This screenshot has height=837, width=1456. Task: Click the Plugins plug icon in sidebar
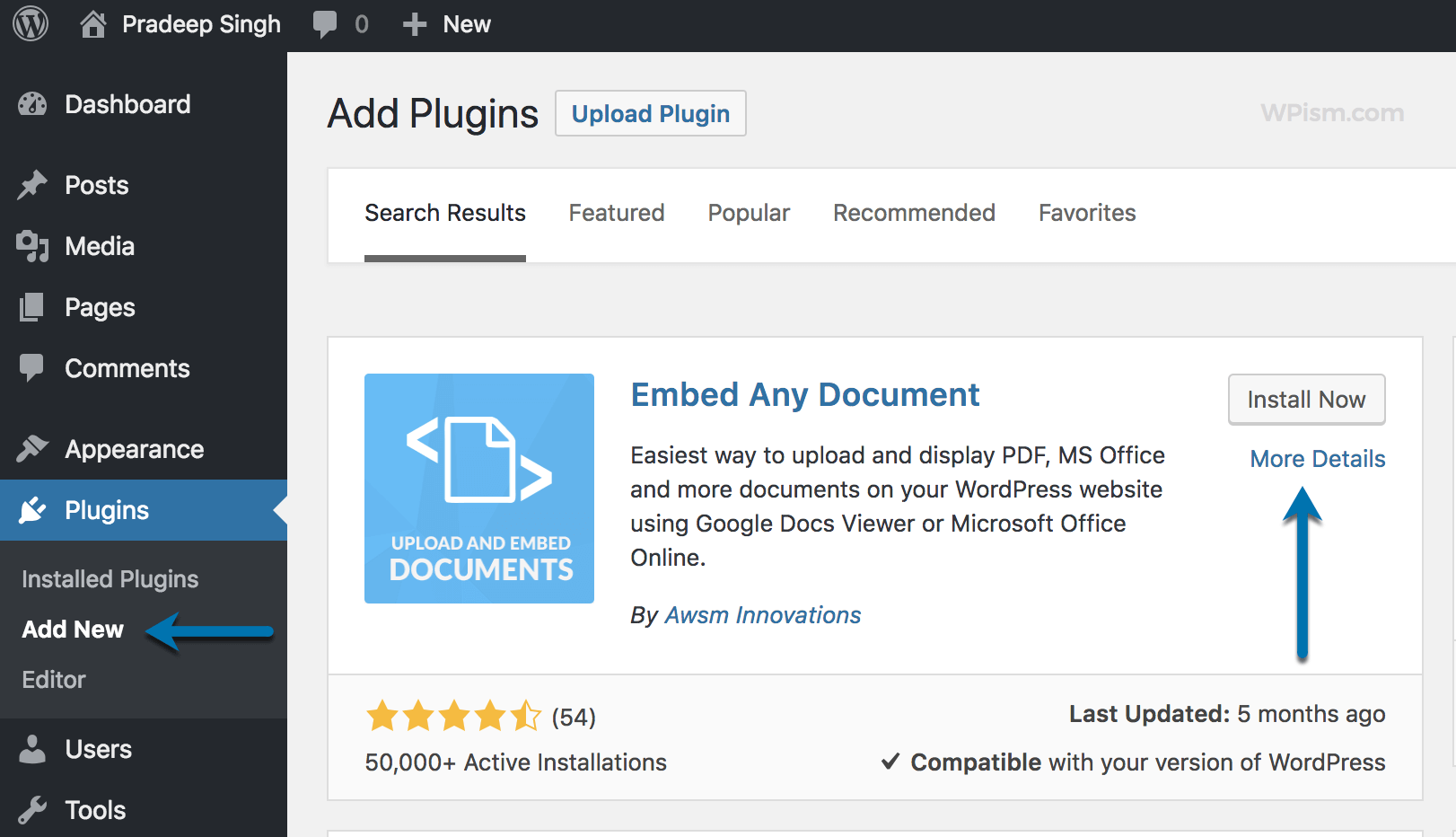tap(32, 510)
